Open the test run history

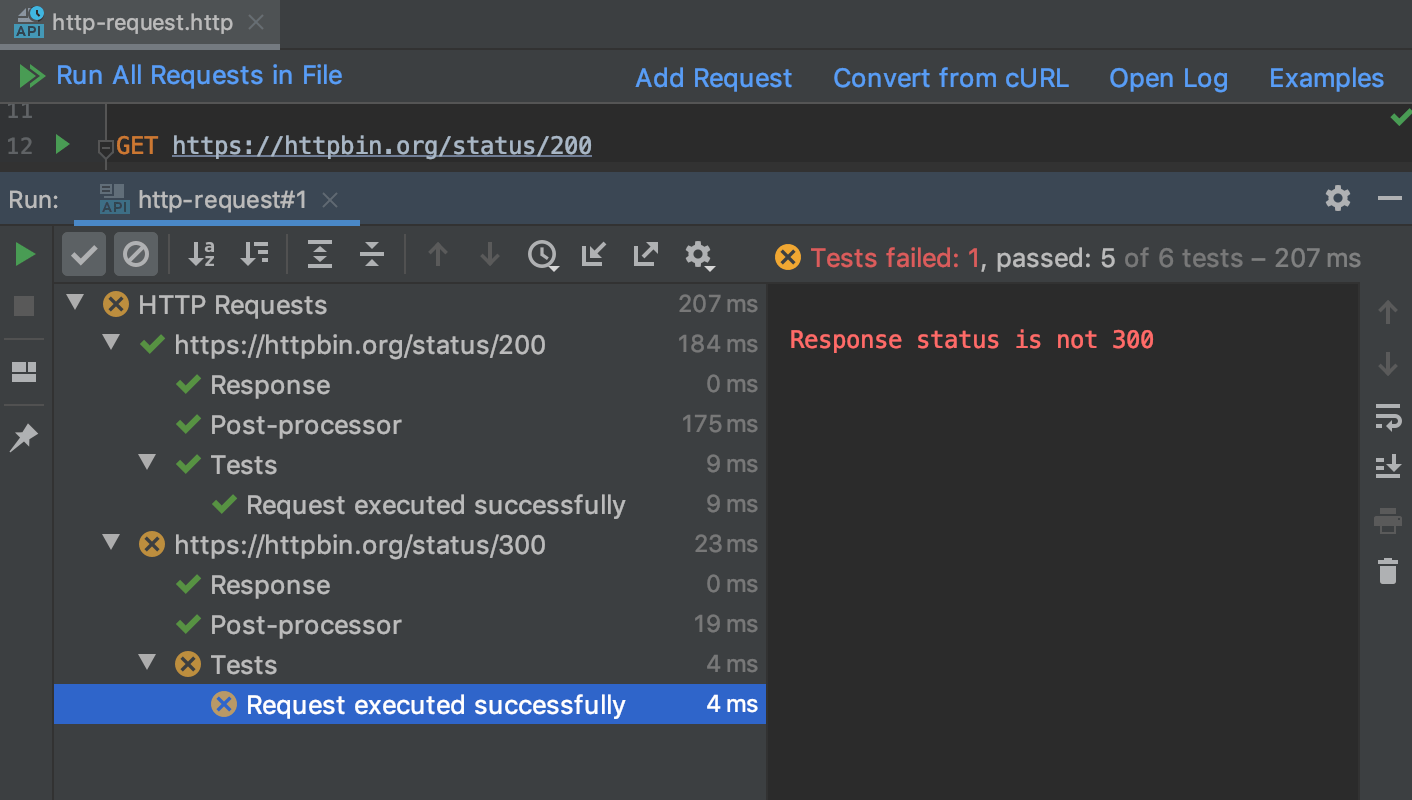click(x=543, y=255)
